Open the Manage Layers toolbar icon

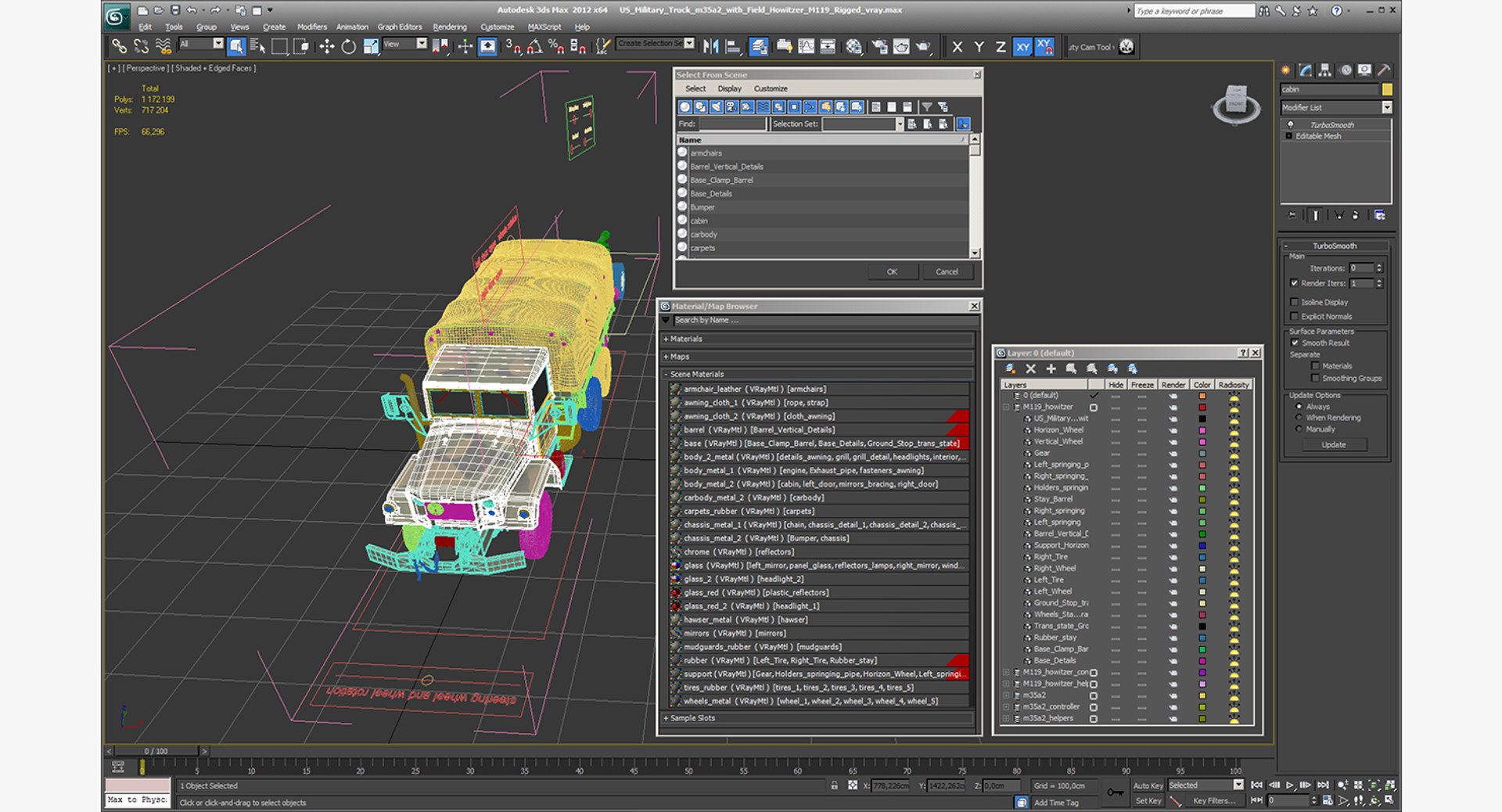[759, 47]
